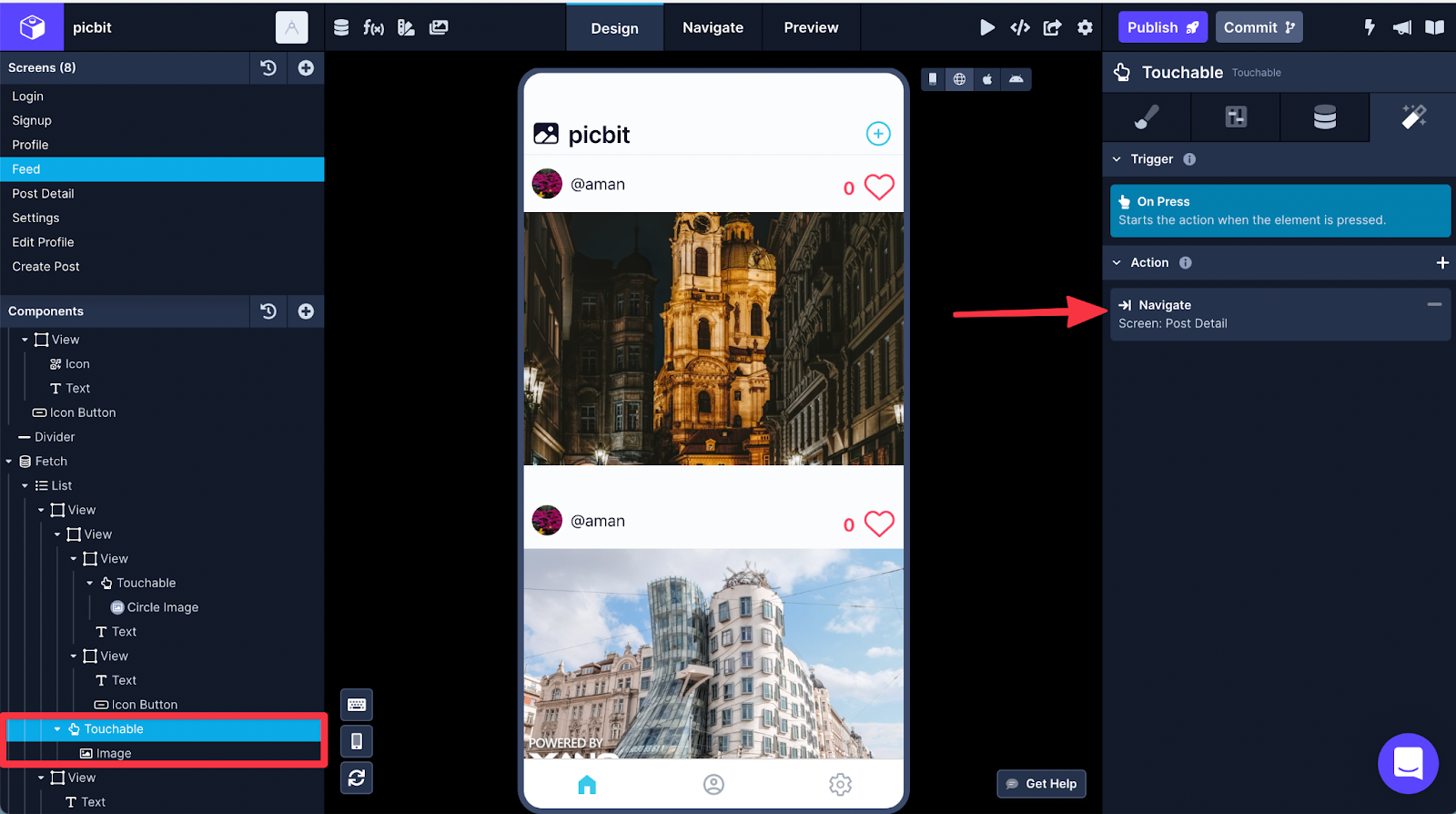Collapse the Fetch tree node
This screenshot has width=1456, height=814.
(x=9, y=462)
